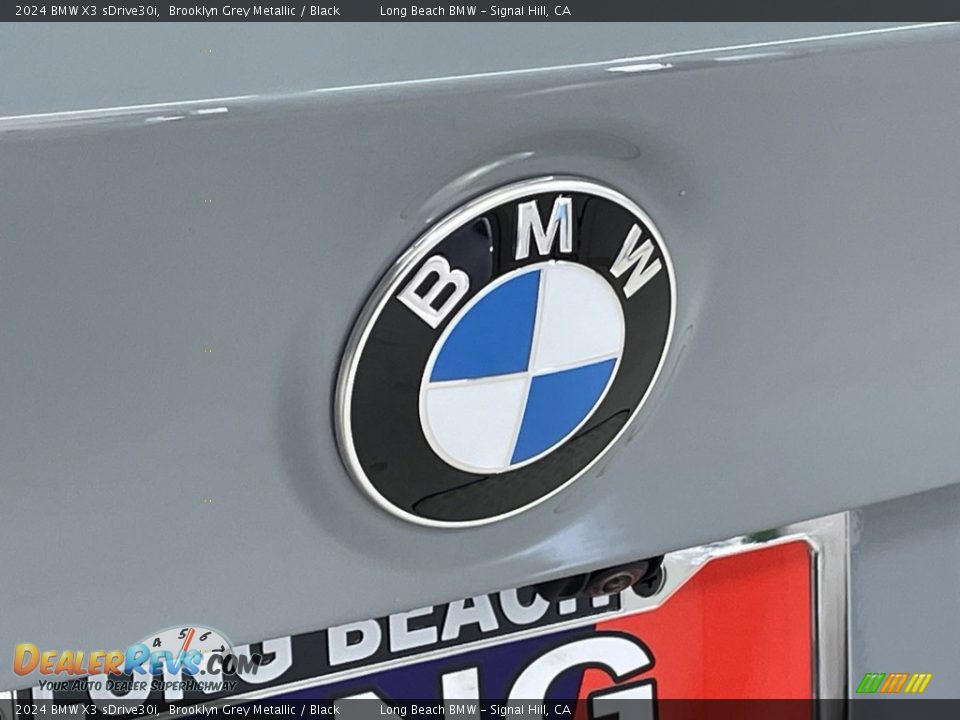The height and width of the screenshot is (720, 960).
Task: Click the bottom caption 'Brooklyn Grey Metallic / Black'
Action: tap(254, 710)
